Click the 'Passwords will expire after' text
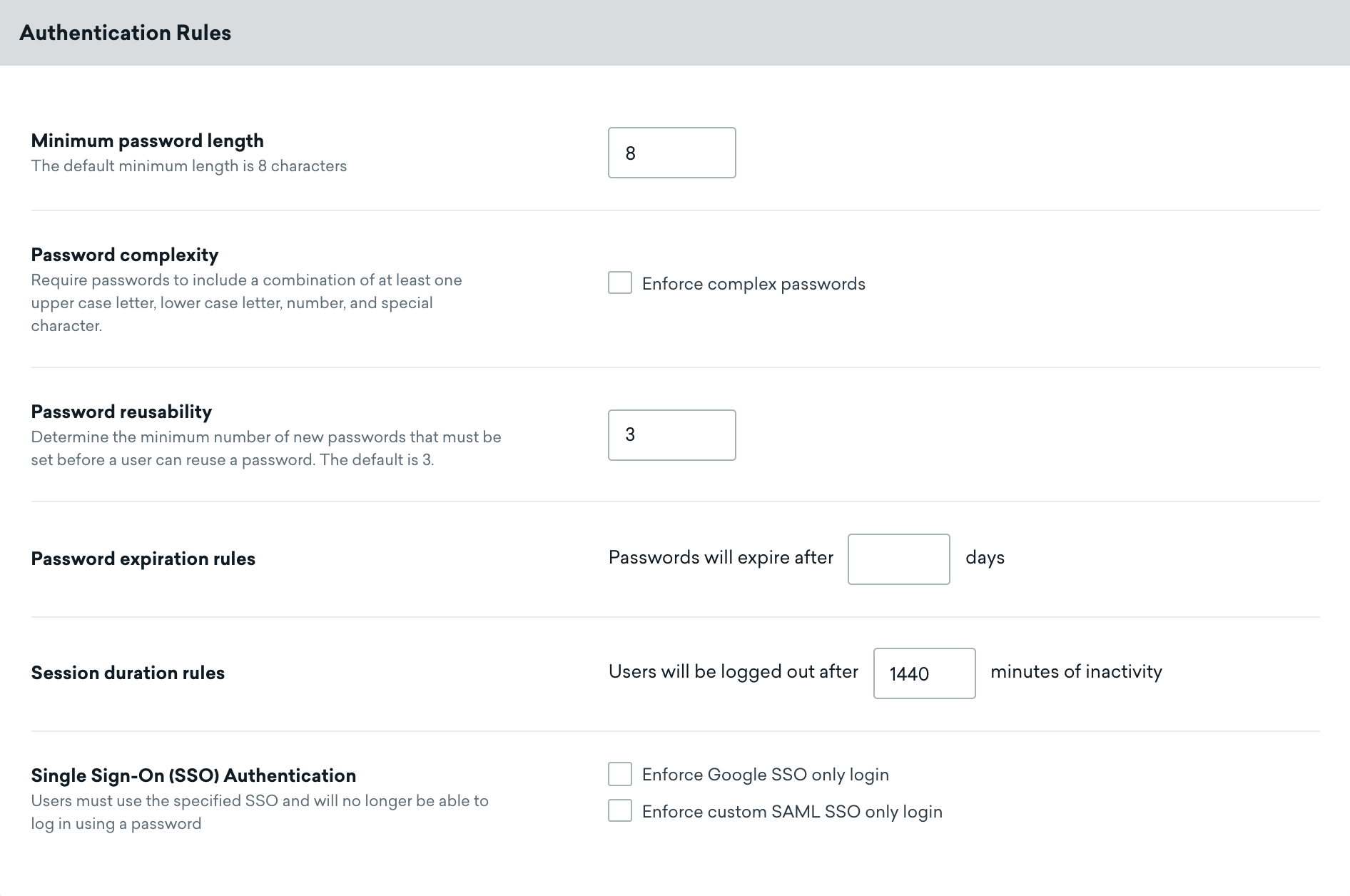1350x896 pixels. click(721, 557)
